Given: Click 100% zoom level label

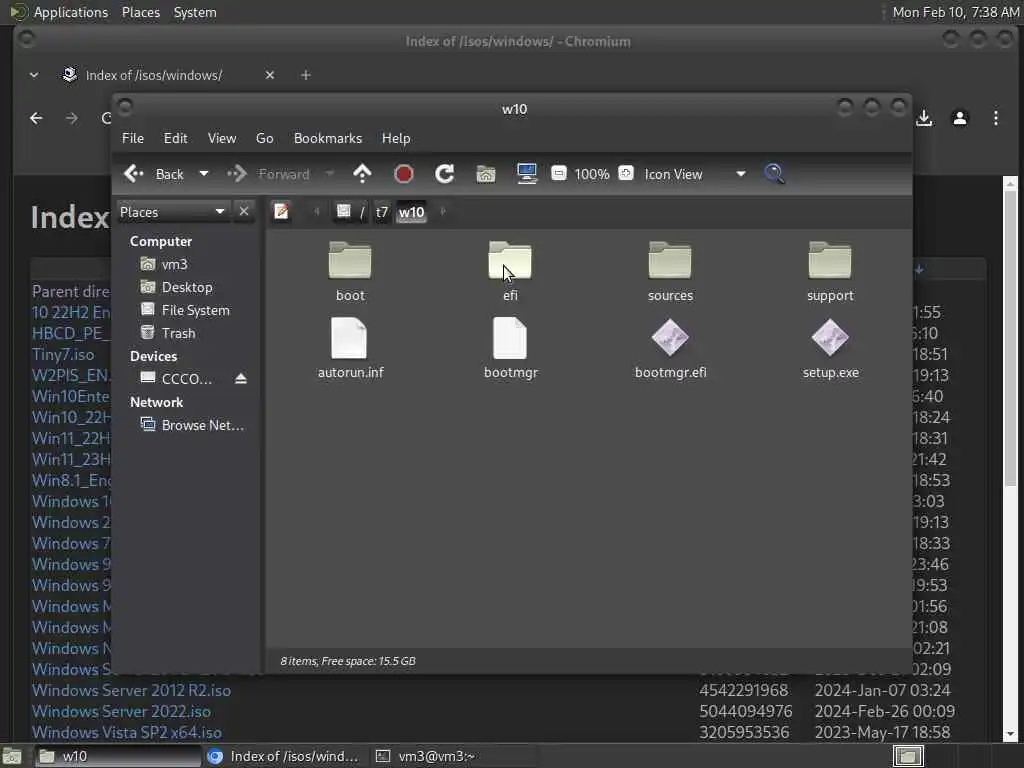Looking at the screenshot, I should (x=592, y=174).
